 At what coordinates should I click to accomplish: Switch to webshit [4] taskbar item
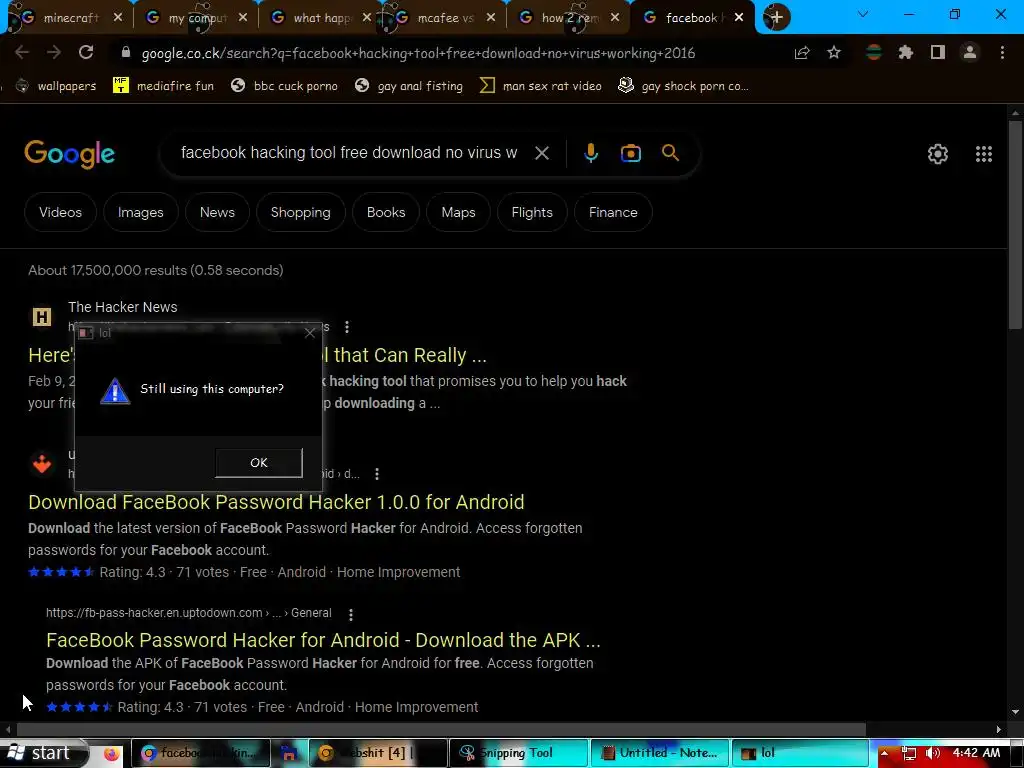click(x=377, y=754)
